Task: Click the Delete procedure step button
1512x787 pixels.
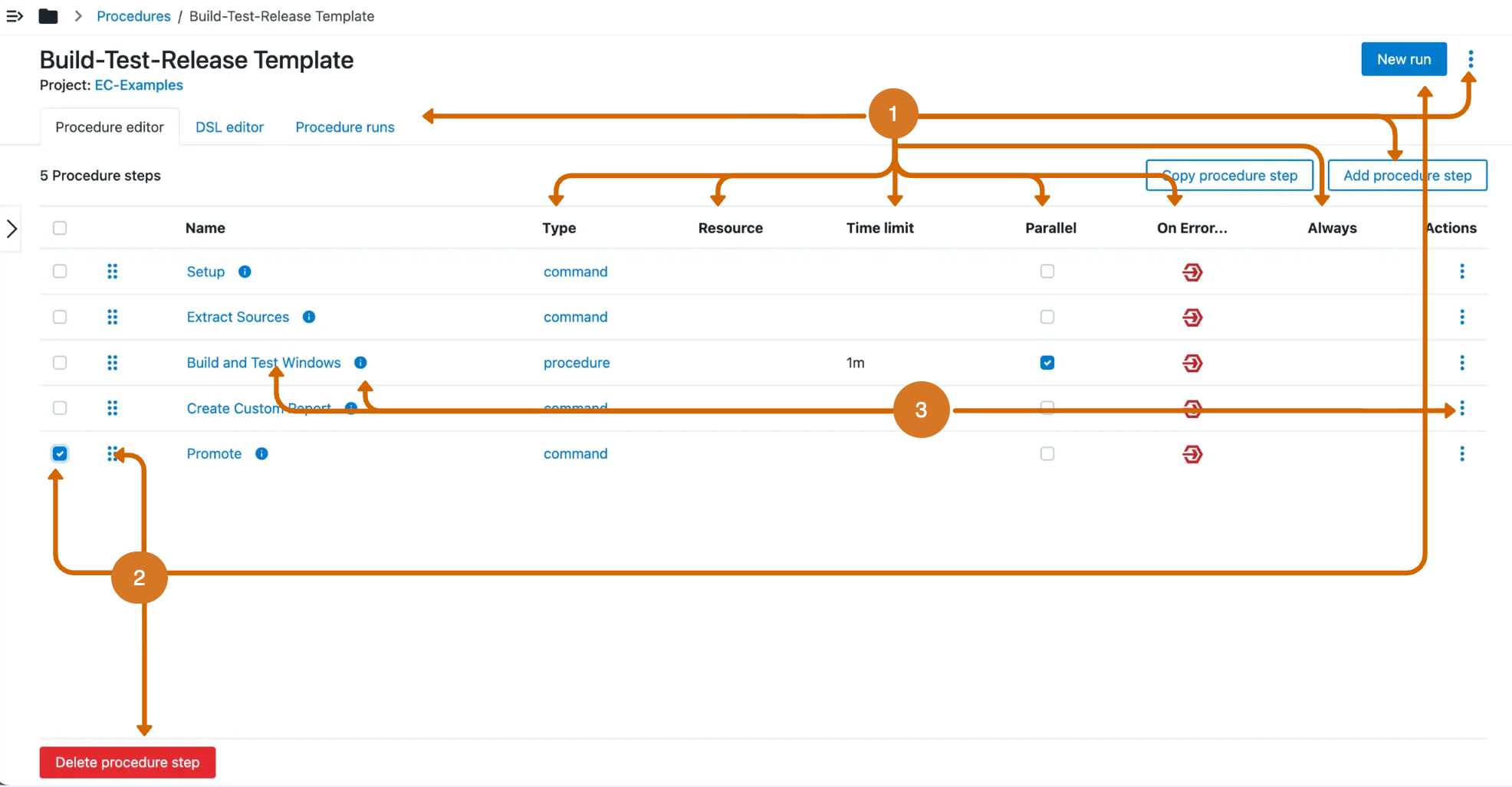Action: coord(127,762)
